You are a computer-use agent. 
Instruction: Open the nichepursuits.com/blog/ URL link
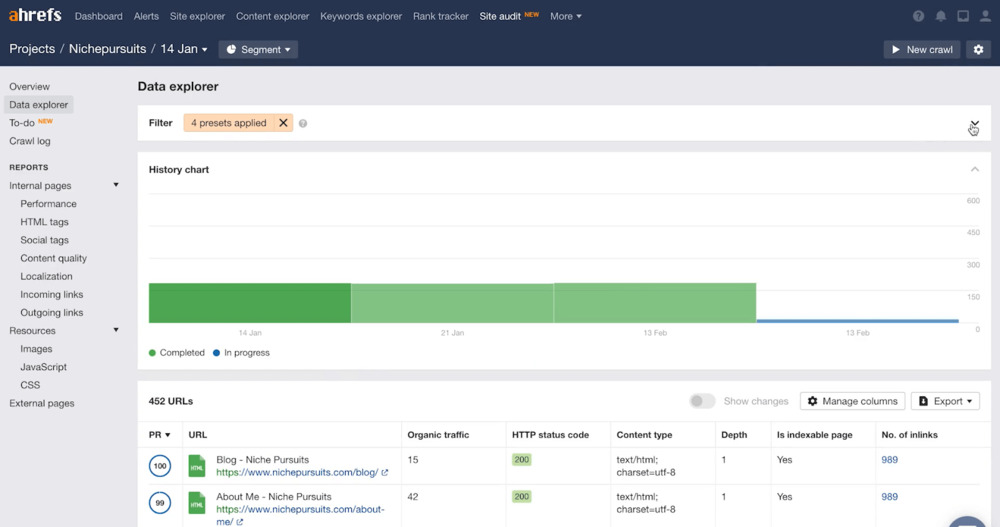tap(297, 473)
